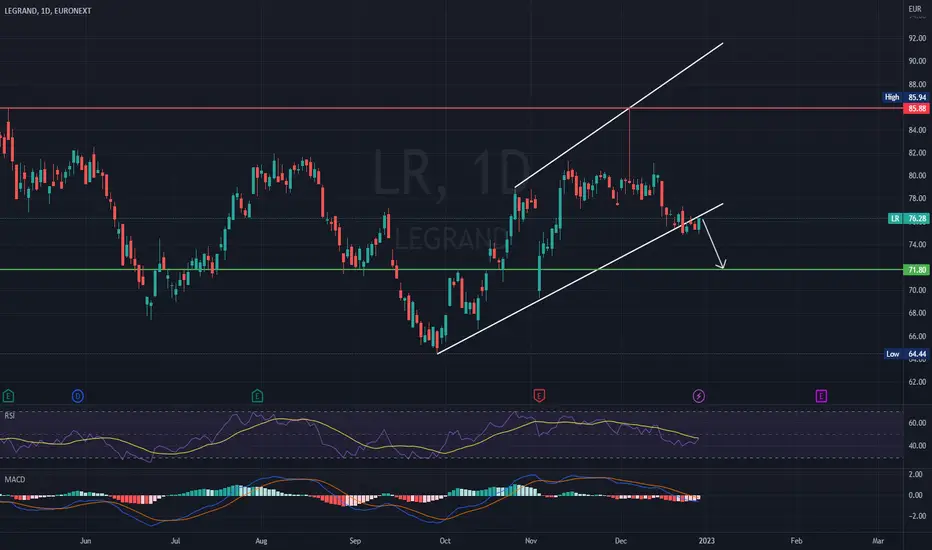Open the green earnings marker near August
The image size is (932, 550).
257,396
